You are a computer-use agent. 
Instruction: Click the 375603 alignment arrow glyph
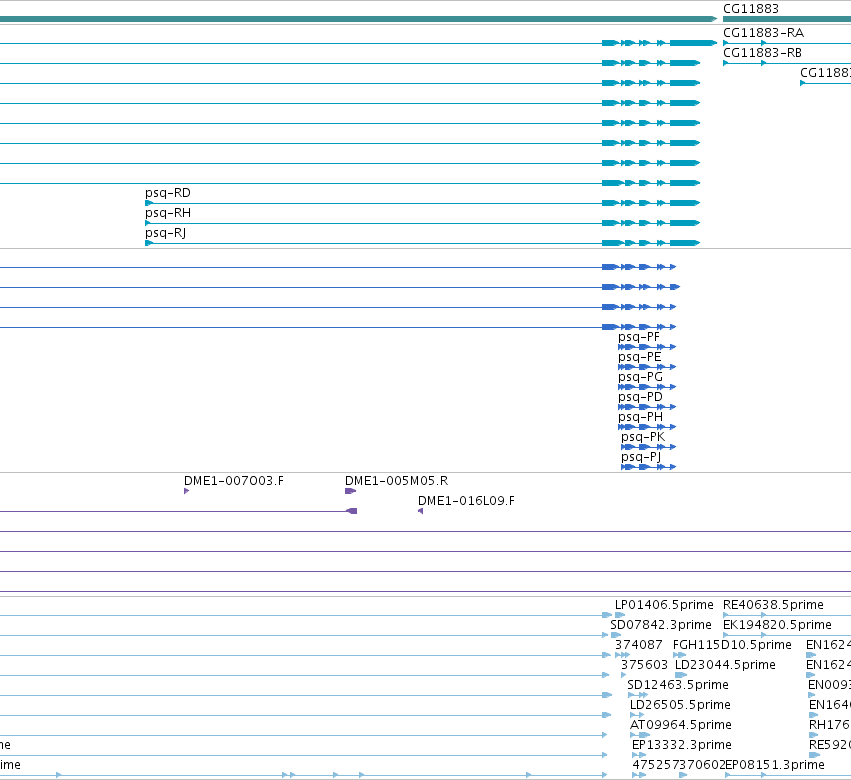[x=624, y=675]
